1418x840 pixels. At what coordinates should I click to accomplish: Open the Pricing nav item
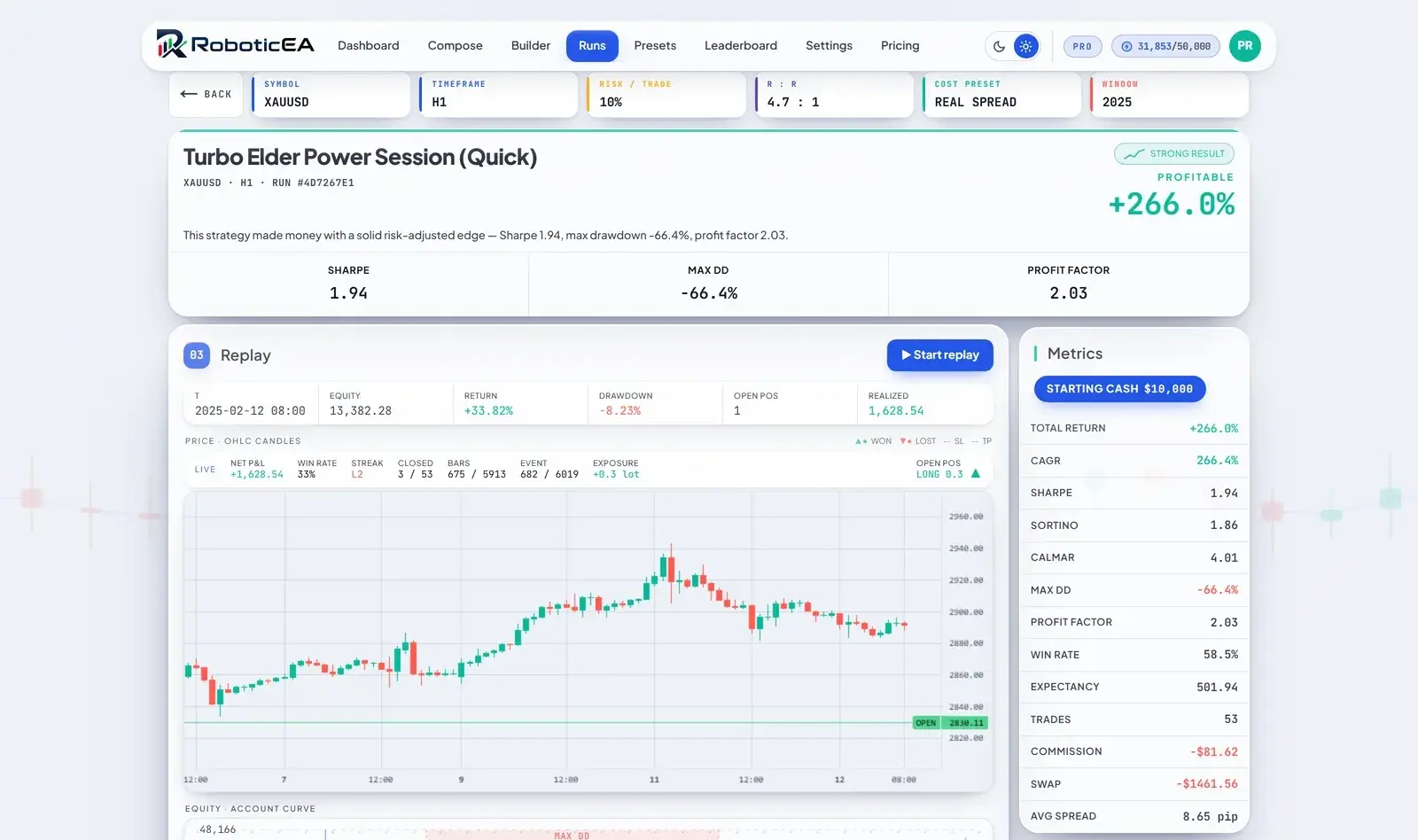pos(900,45)
